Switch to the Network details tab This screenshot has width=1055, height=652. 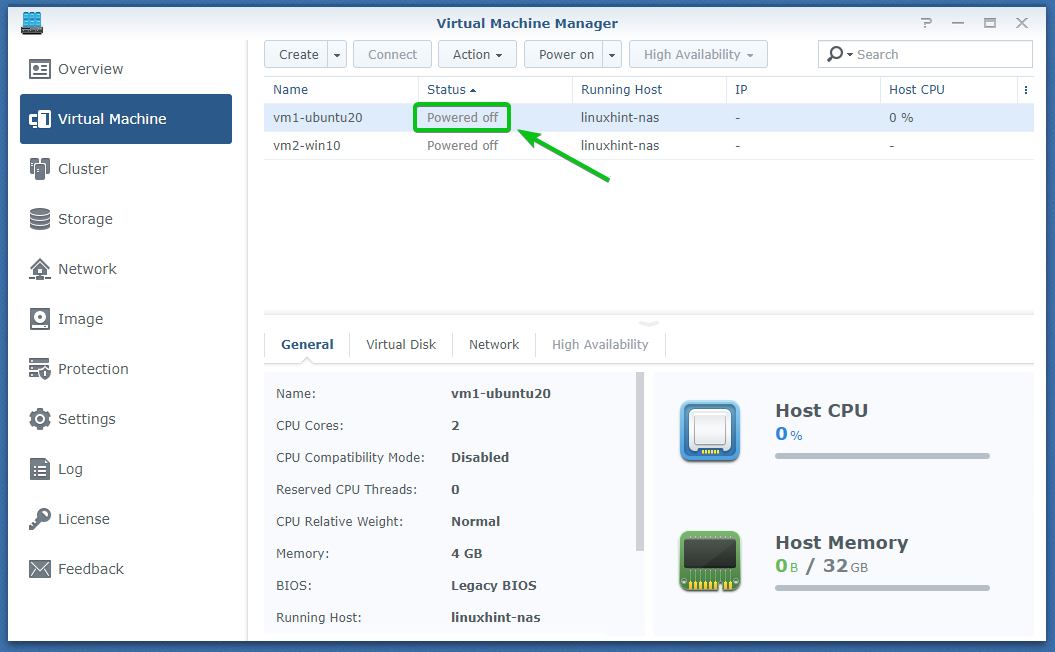pos(494,344)
